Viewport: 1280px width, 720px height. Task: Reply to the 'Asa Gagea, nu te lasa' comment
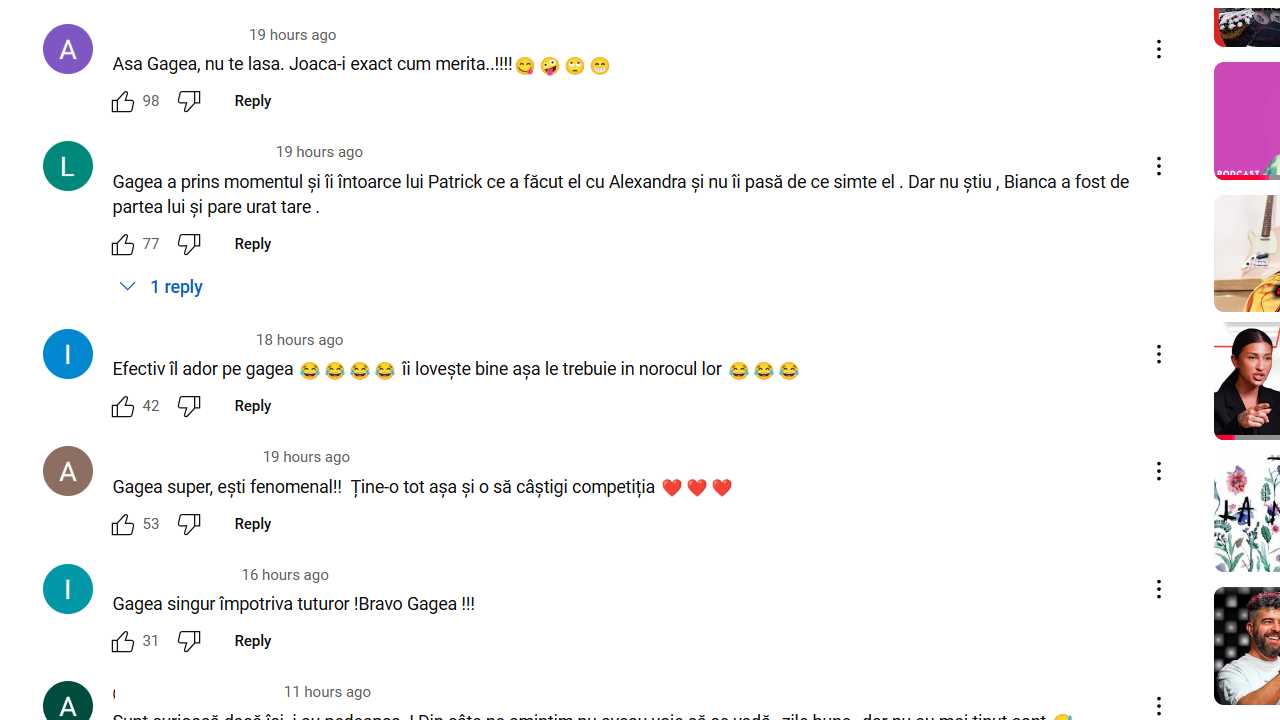point(253,101)
